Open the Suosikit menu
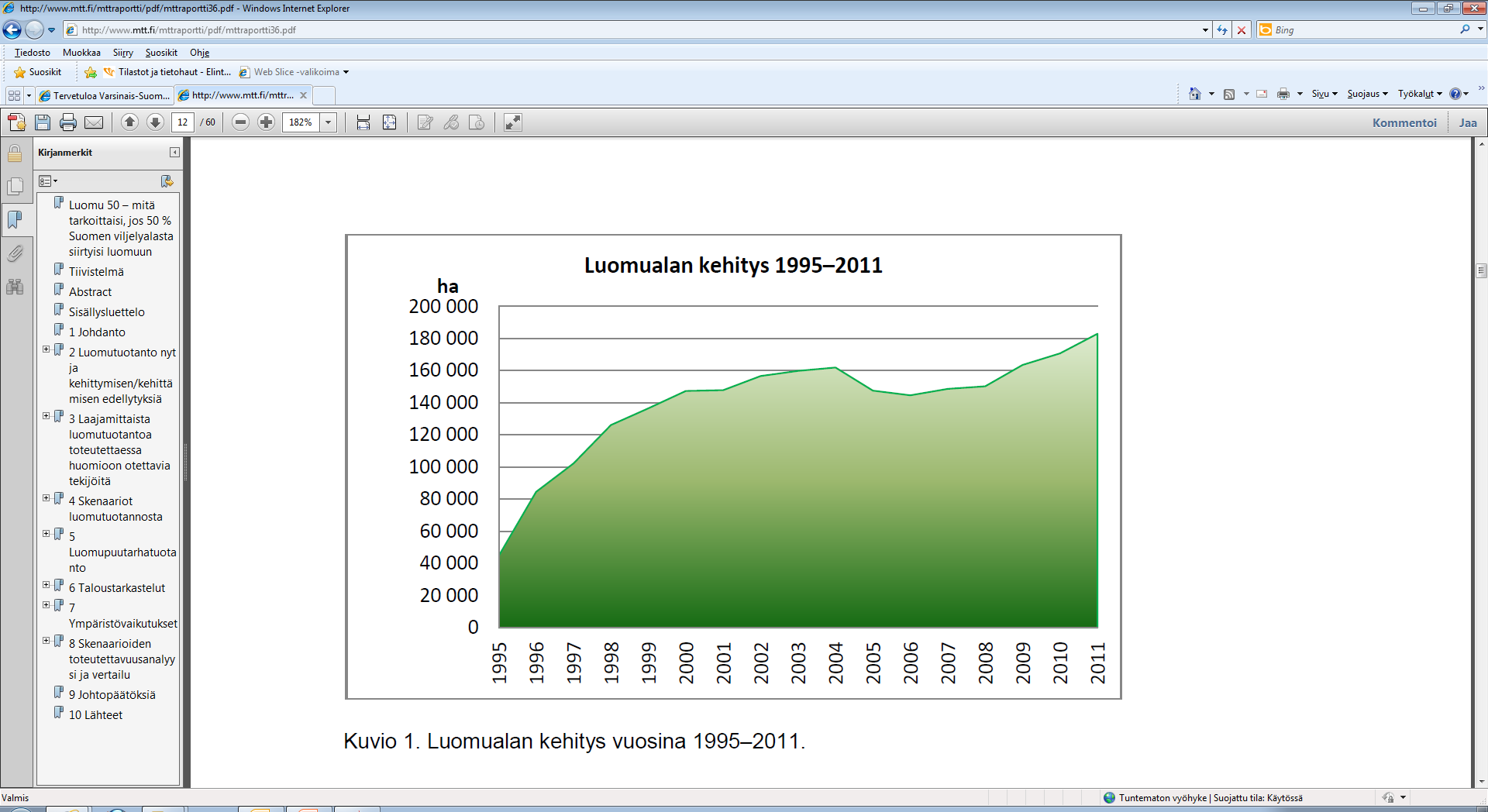 pyautogui.click(x=161, y=53)
